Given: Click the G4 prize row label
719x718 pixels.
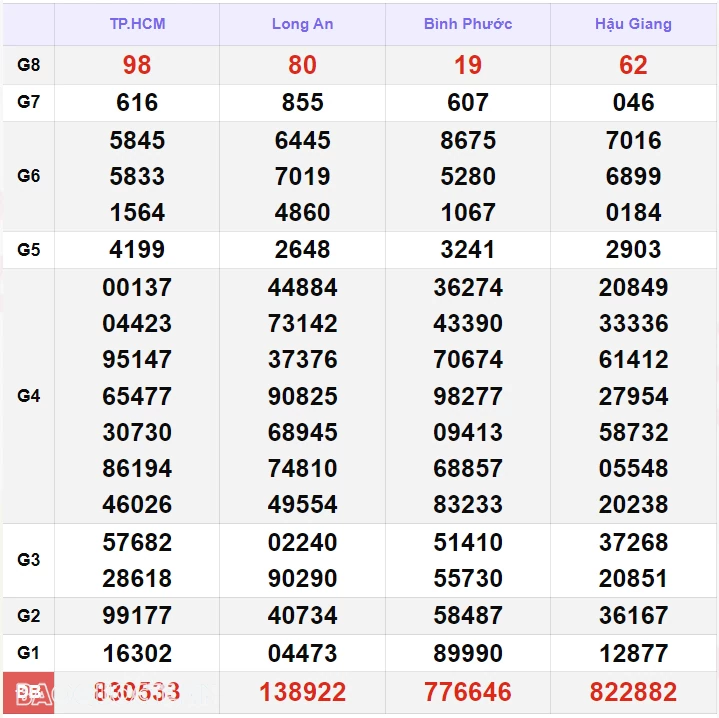Looking at the screenshot, I should point(29,396).
